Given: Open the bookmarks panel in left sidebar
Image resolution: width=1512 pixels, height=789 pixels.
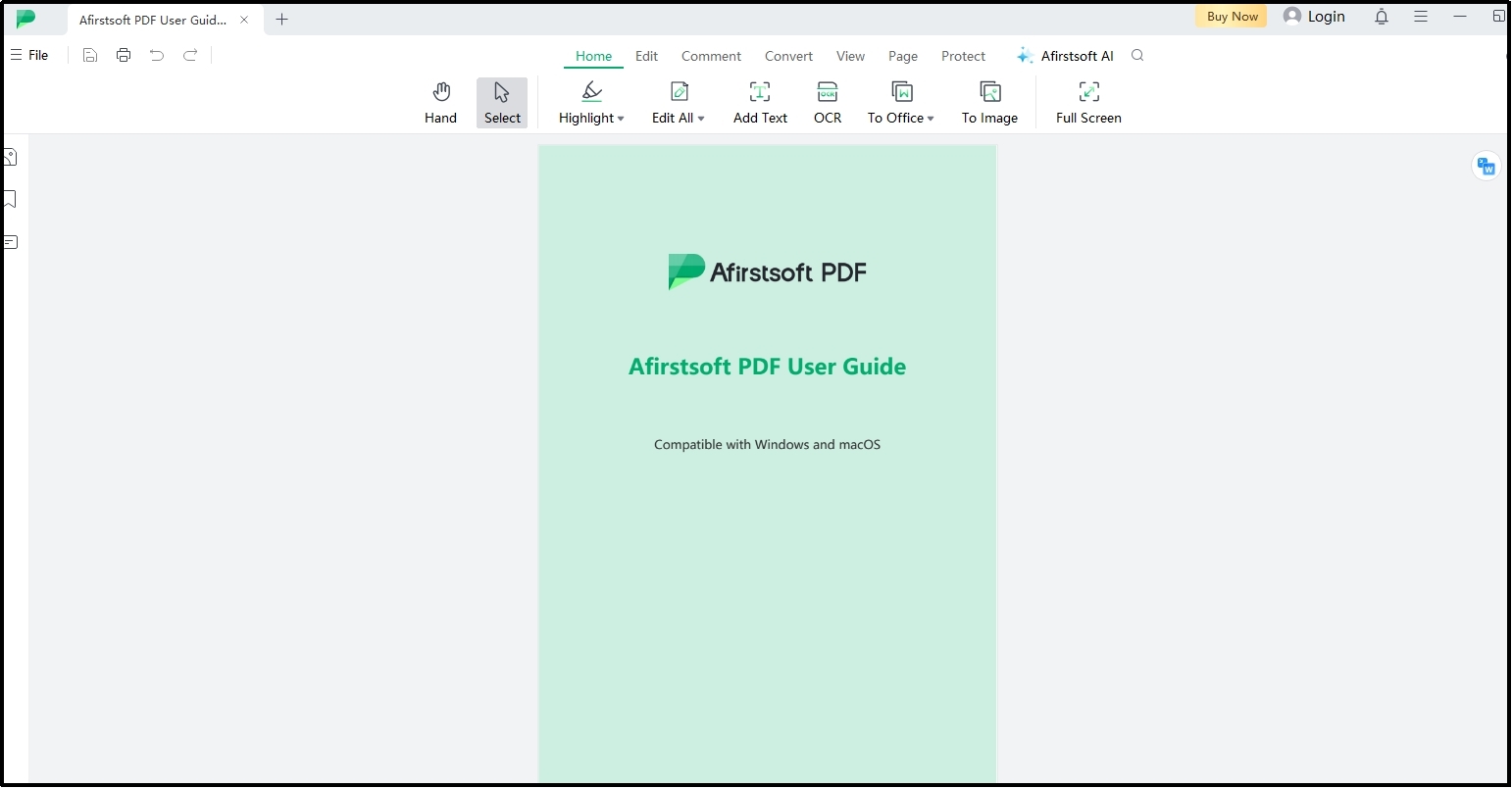Looking at the screenshot, I should point(10,200).
